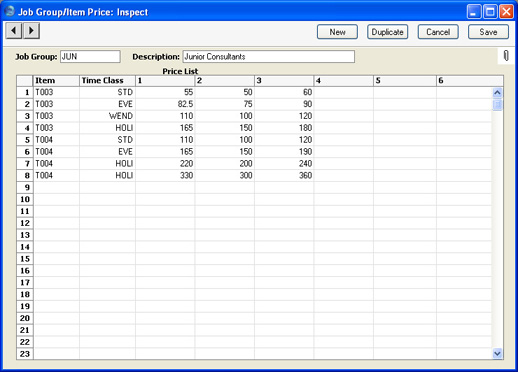Select the WEND time class cell
The width and height of the screenshot is (518, 372).
[107, 116]
